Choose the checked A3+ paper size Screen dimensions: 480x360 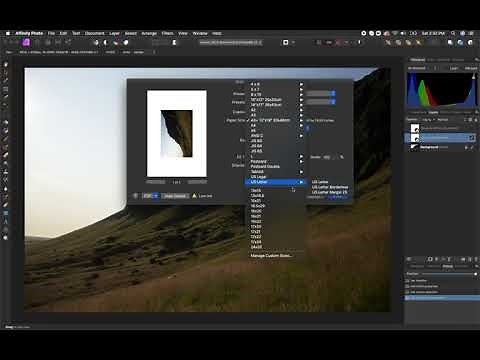(x=275, y=120)
